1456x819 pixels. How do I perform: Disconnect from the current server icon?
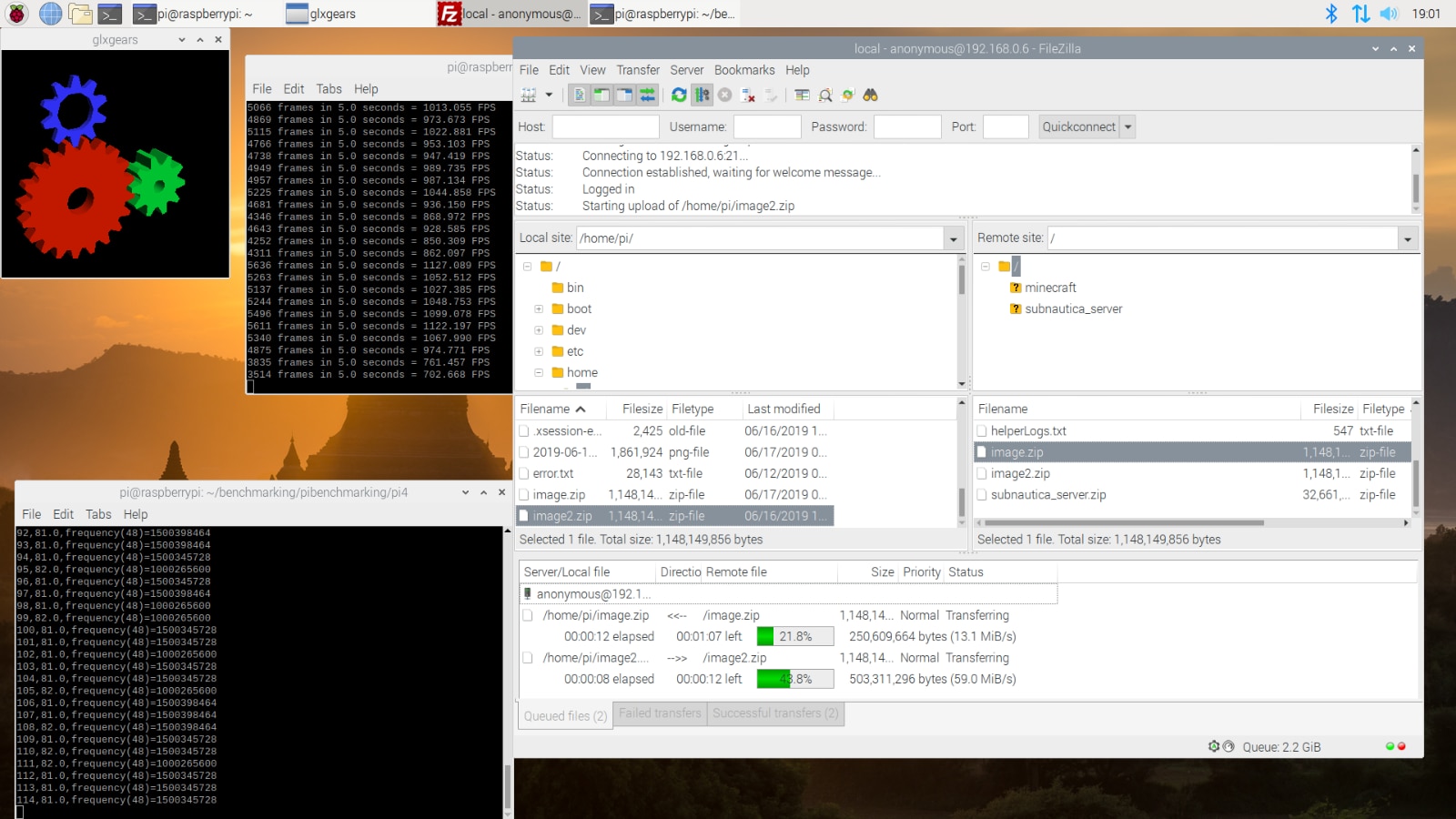pyautogui.click(x=748, y=95)
